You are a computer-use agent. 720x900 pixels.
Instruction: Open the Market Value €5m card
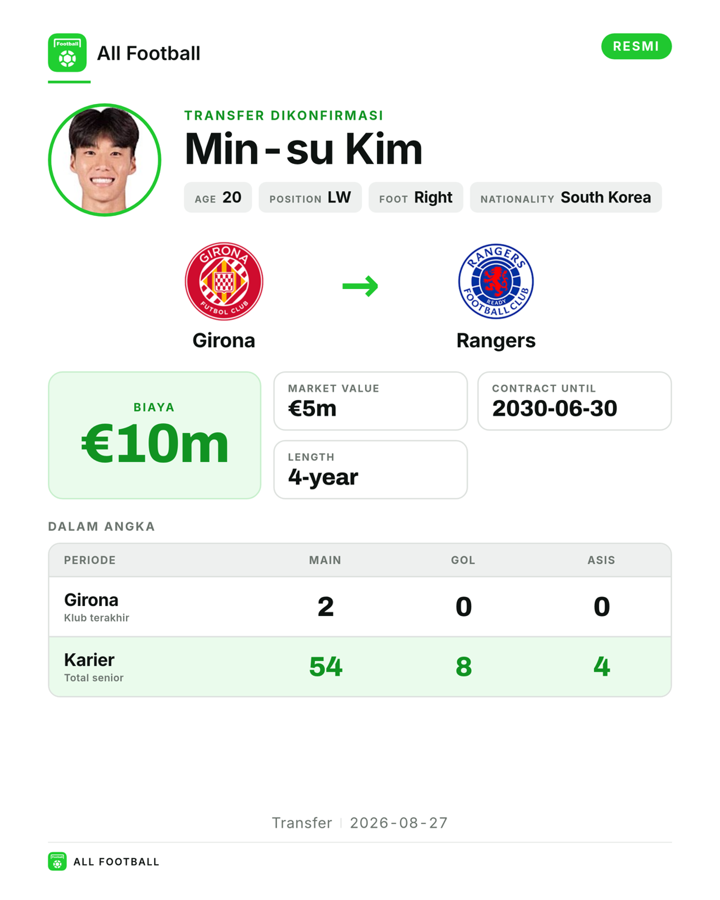tap(370, 401)
